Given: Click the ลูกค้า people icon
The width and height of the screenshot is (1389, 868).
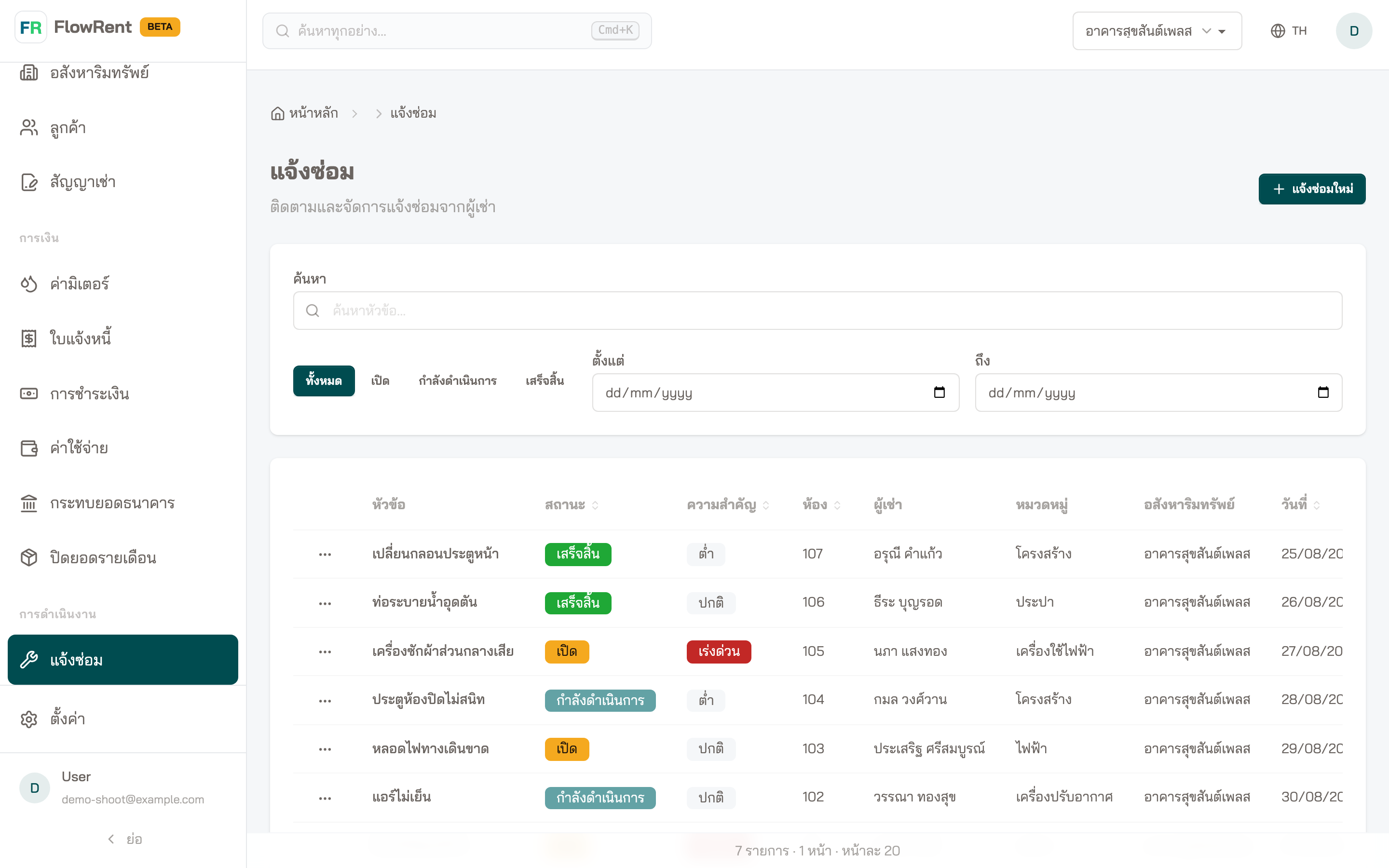Looking at the screenshot, I should (x=29, y=127).
